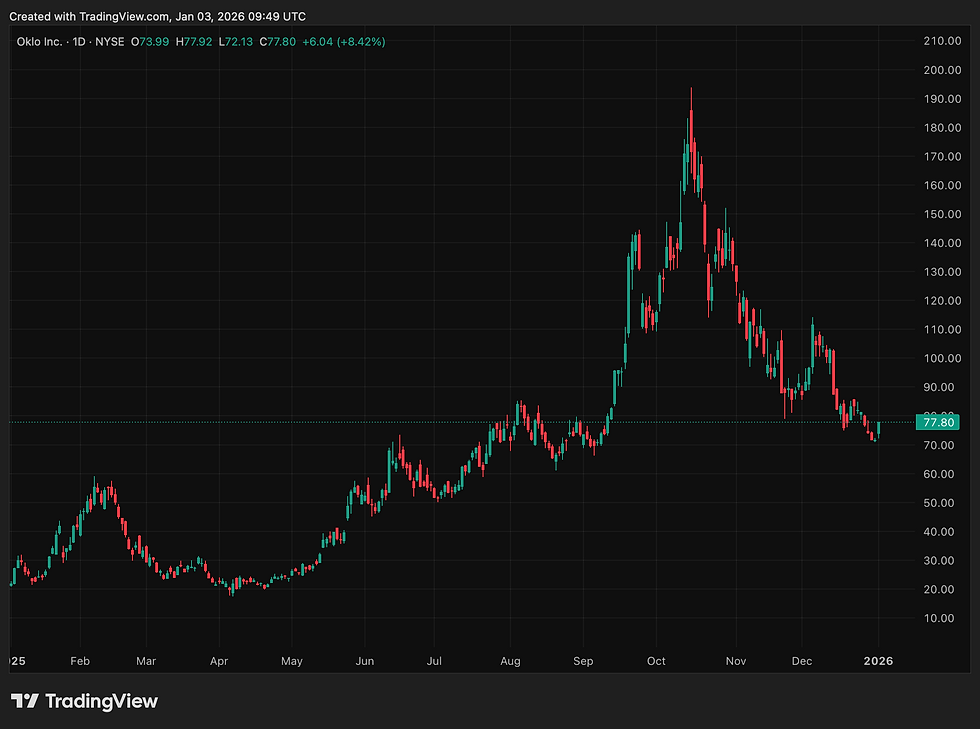Click the TradingView logo icon
This screenshot has height=729, width=980.
(25, 701)
